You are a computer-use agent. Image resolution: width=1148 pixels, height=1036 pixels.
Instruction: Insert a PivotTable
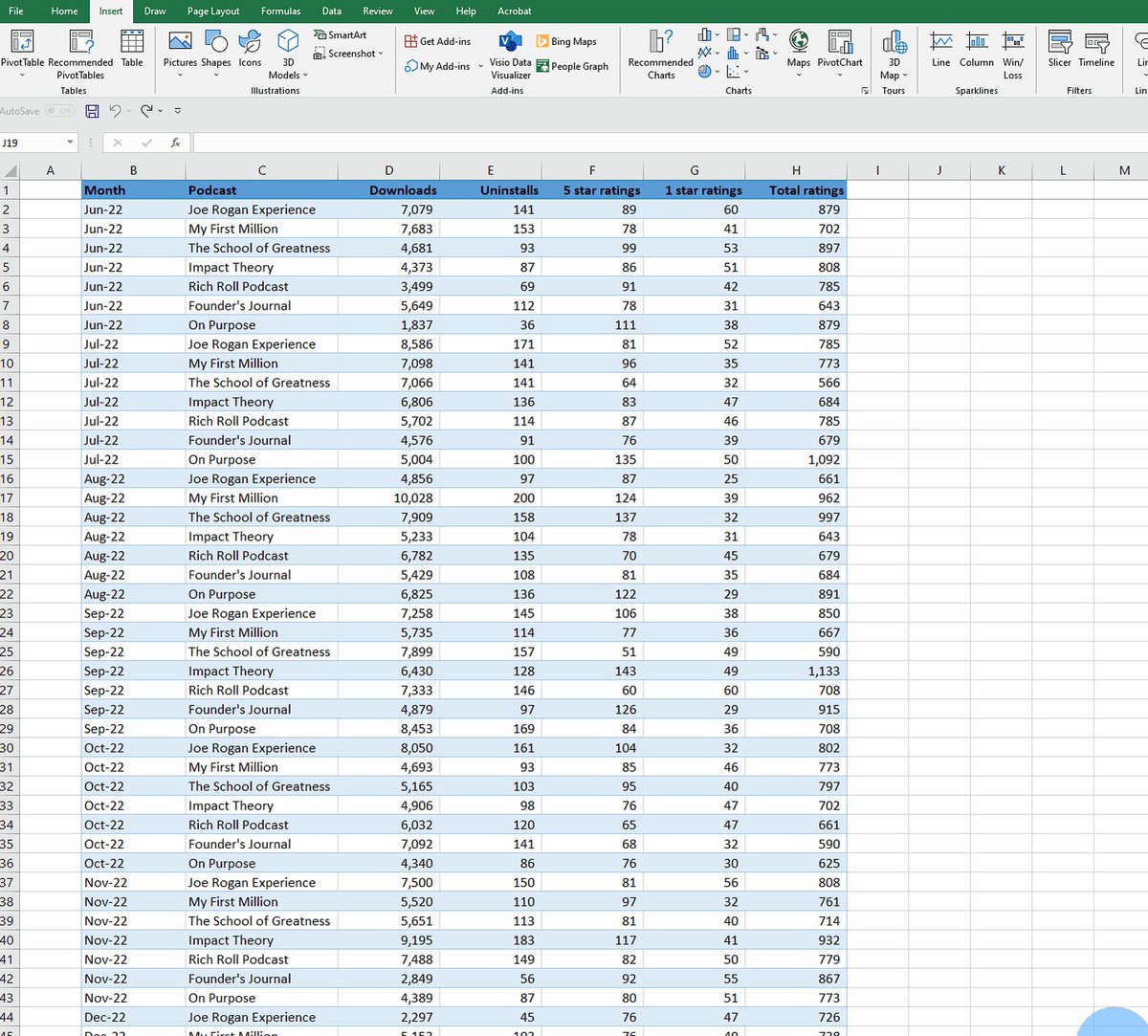[x=22, y=53]
